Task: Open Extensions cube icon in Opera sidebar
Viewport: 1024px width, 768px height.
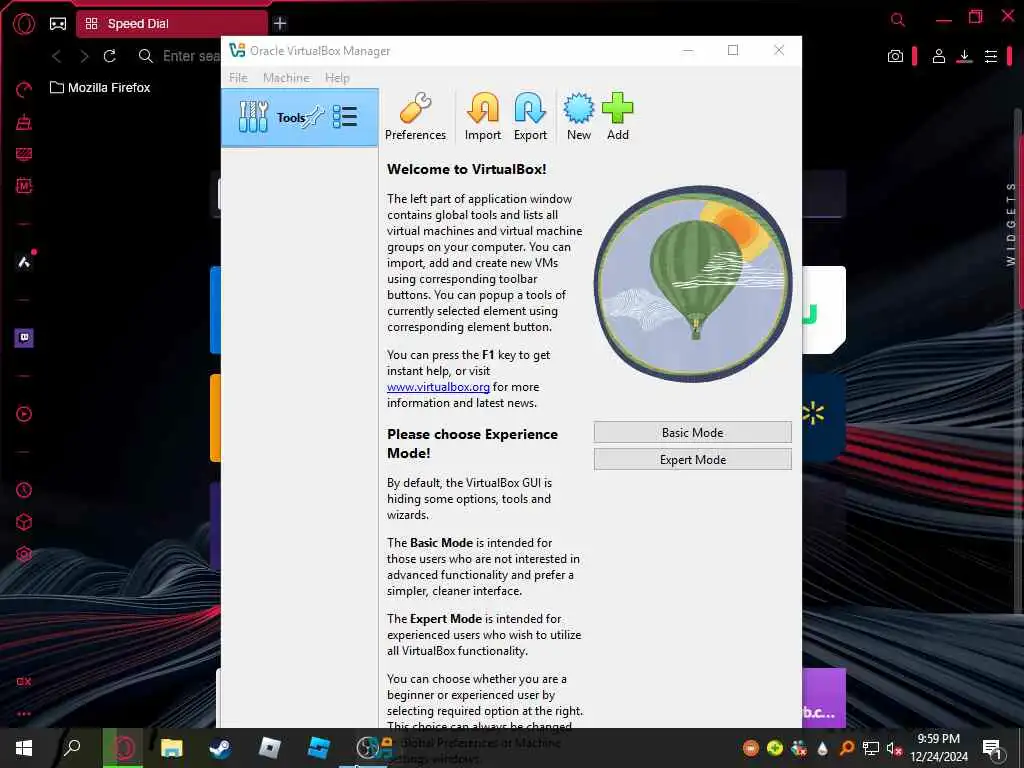Action: [x=24, y=522]
